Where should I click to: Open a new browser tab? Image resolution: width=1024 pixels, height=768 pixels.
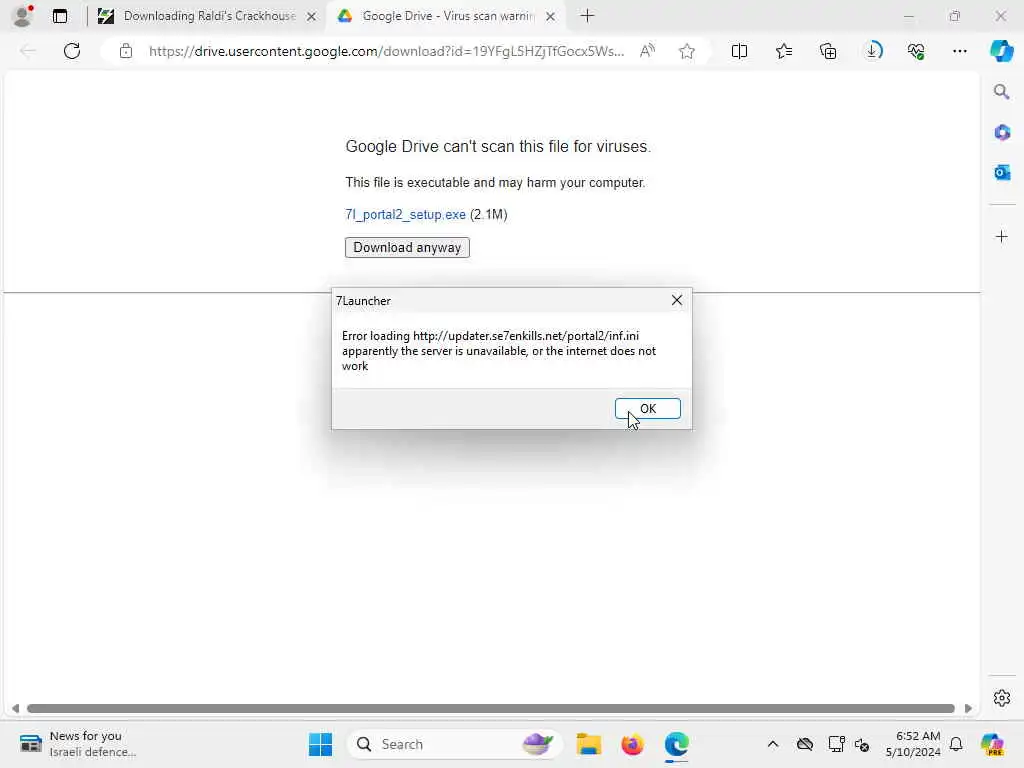pyautogui.click(x=588, y=16)
